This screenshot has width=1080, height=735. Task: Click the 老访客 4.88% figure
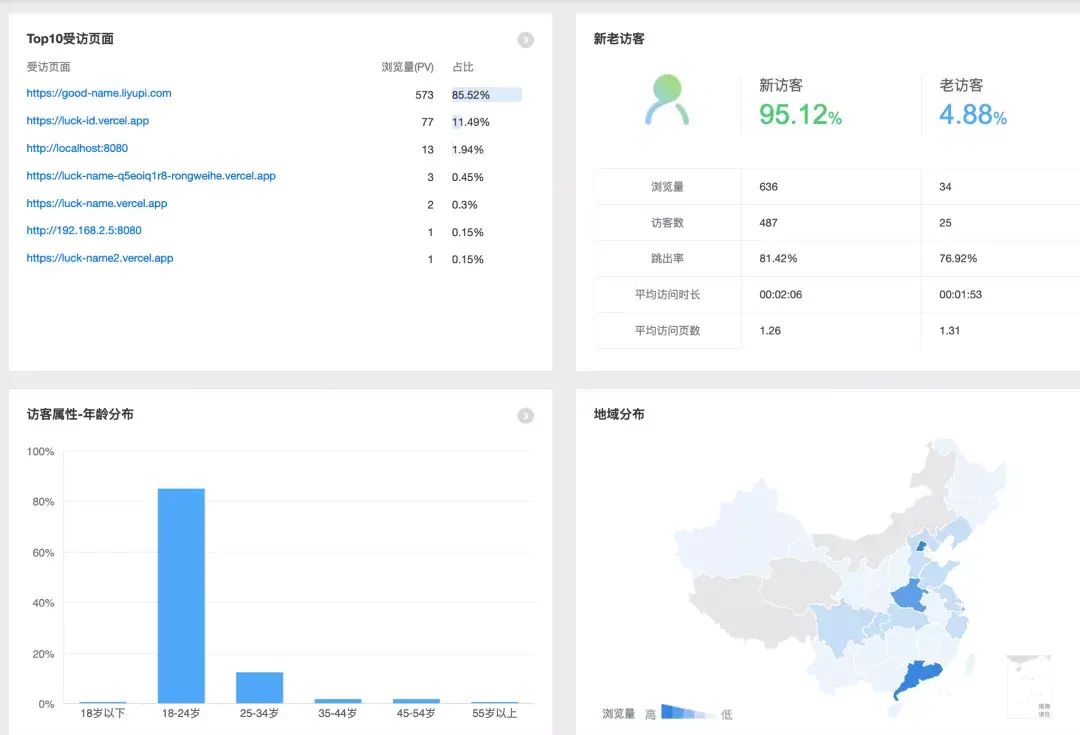click(972, 114)
